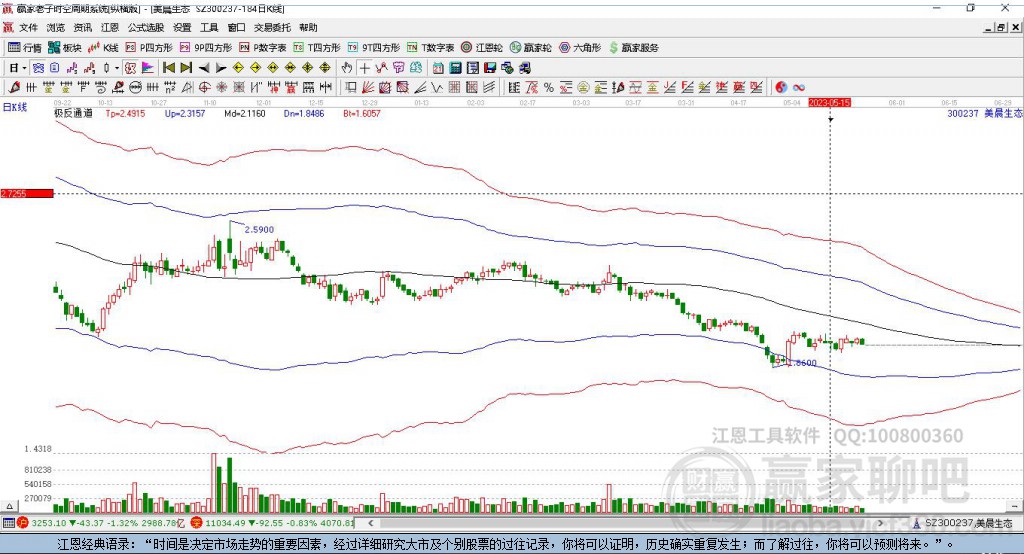Open the 行情 market quotes view
The width and height of the screenshot is (1024, 554).
(25, 48)
